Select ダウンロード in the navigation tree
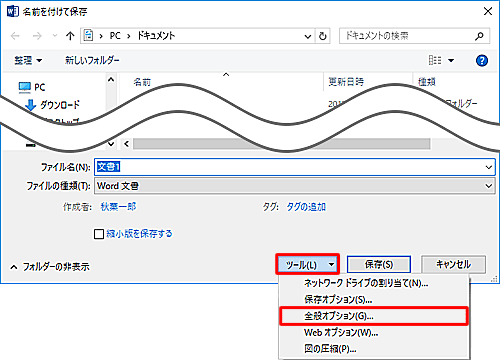The height and width of the screenshot is (360, 500). pos(60,105)
